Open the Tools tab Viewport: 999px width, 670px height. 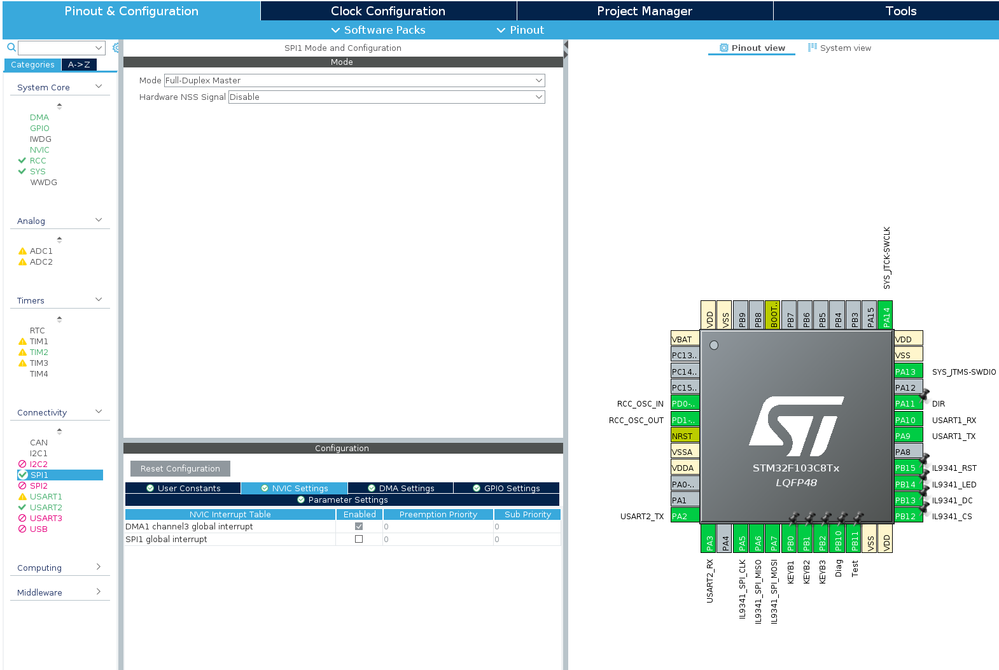pyautogui.click(x=900, y=11)
